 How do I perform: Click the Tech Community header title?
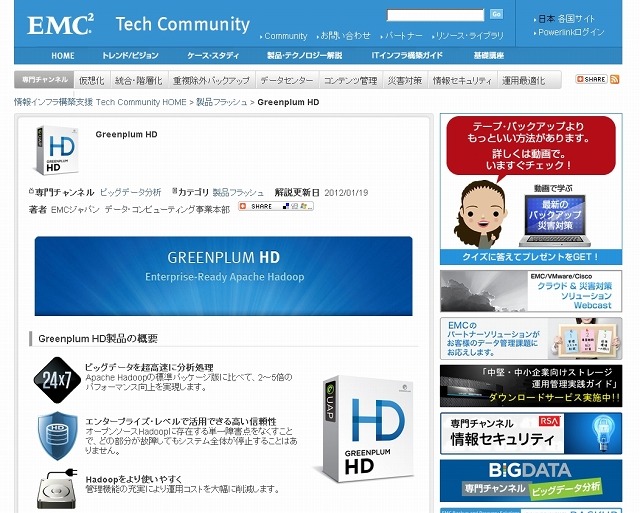click(x=182, y=24)
